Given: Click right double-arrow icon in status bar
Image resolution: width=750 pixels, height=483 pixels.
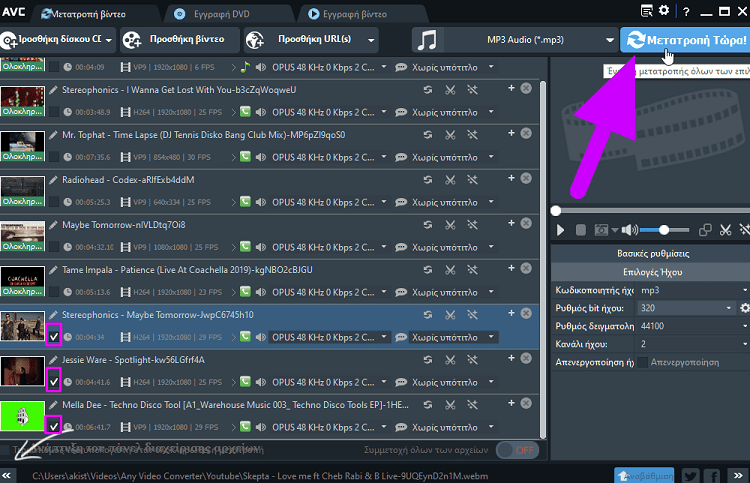Looking at the screenshot, I should pos(738,475).
